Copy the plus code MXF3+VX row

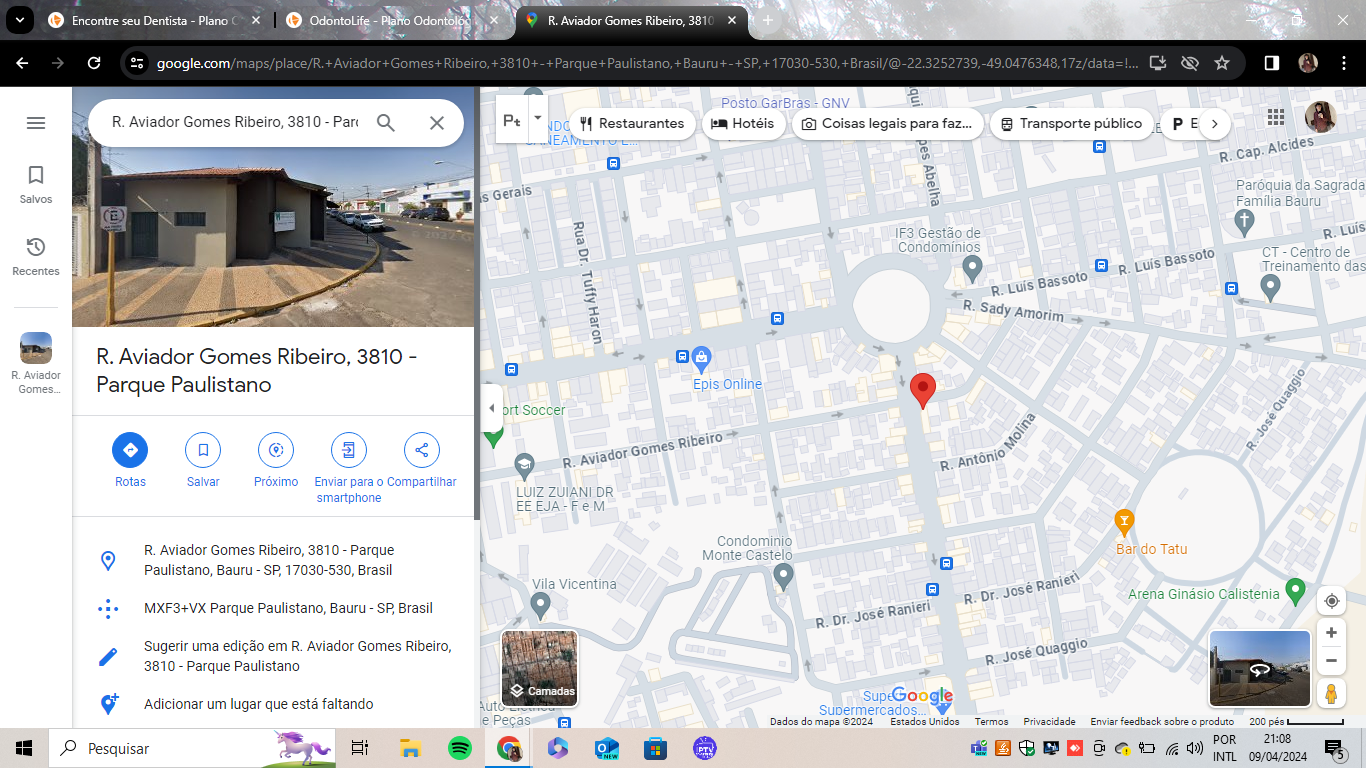[x=273, y=608]
